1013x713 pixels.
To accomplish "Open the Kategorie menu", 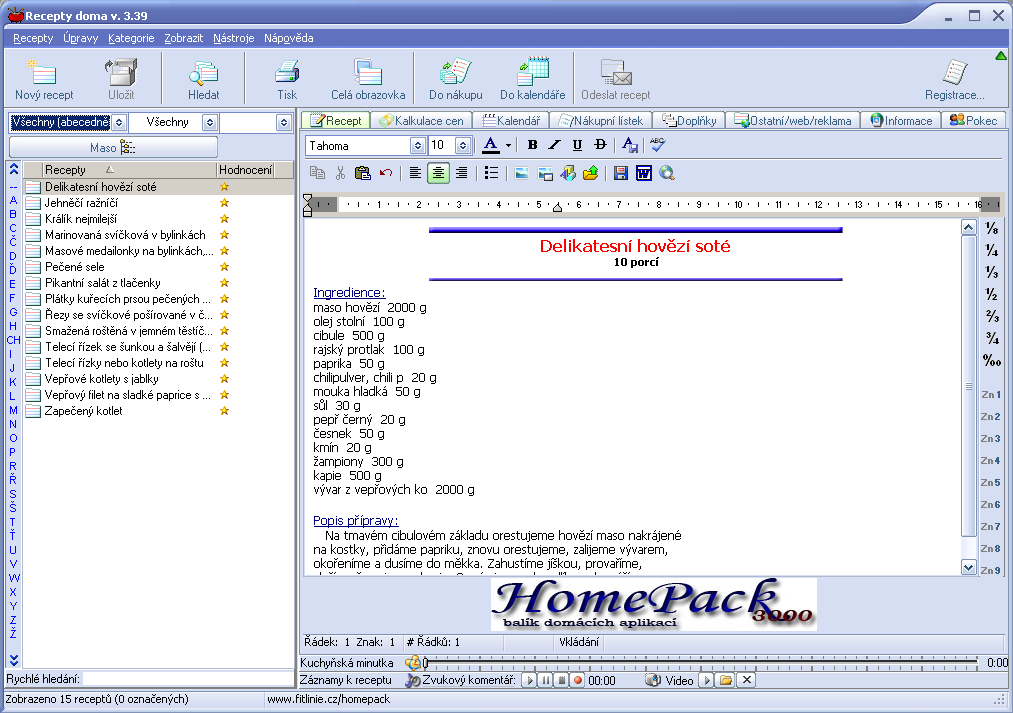I will [x=131, y=38].
